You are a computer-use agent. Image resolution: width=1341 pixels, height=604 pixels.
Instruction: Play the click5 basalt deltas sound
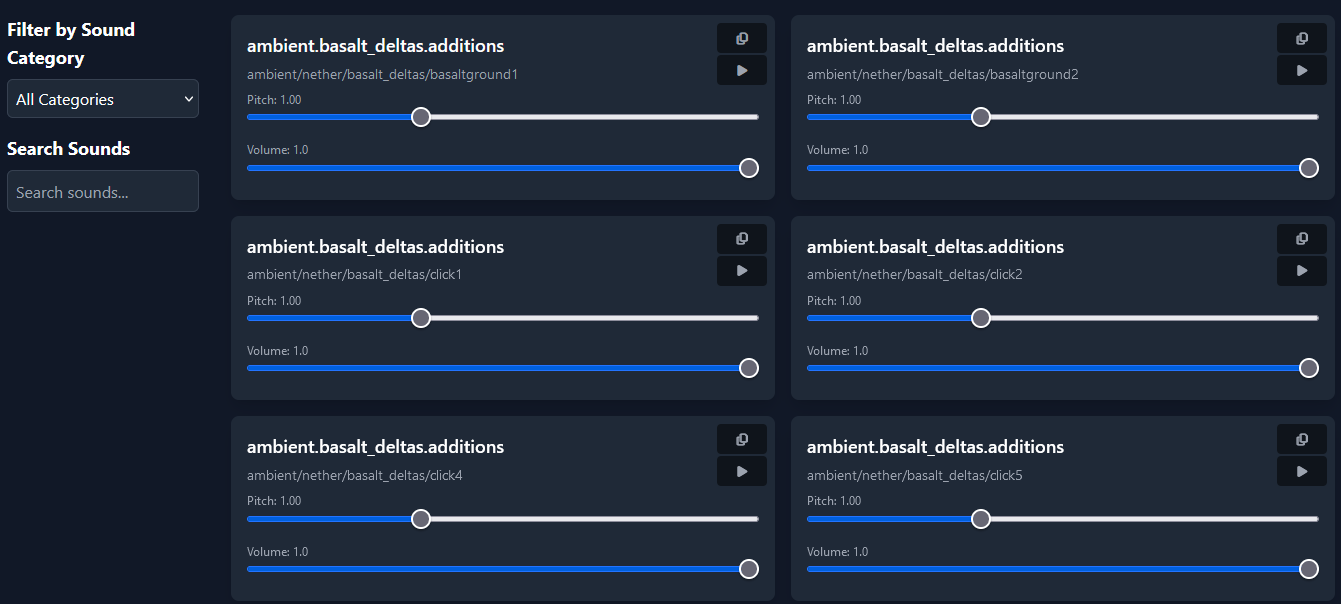[1301, 472]
